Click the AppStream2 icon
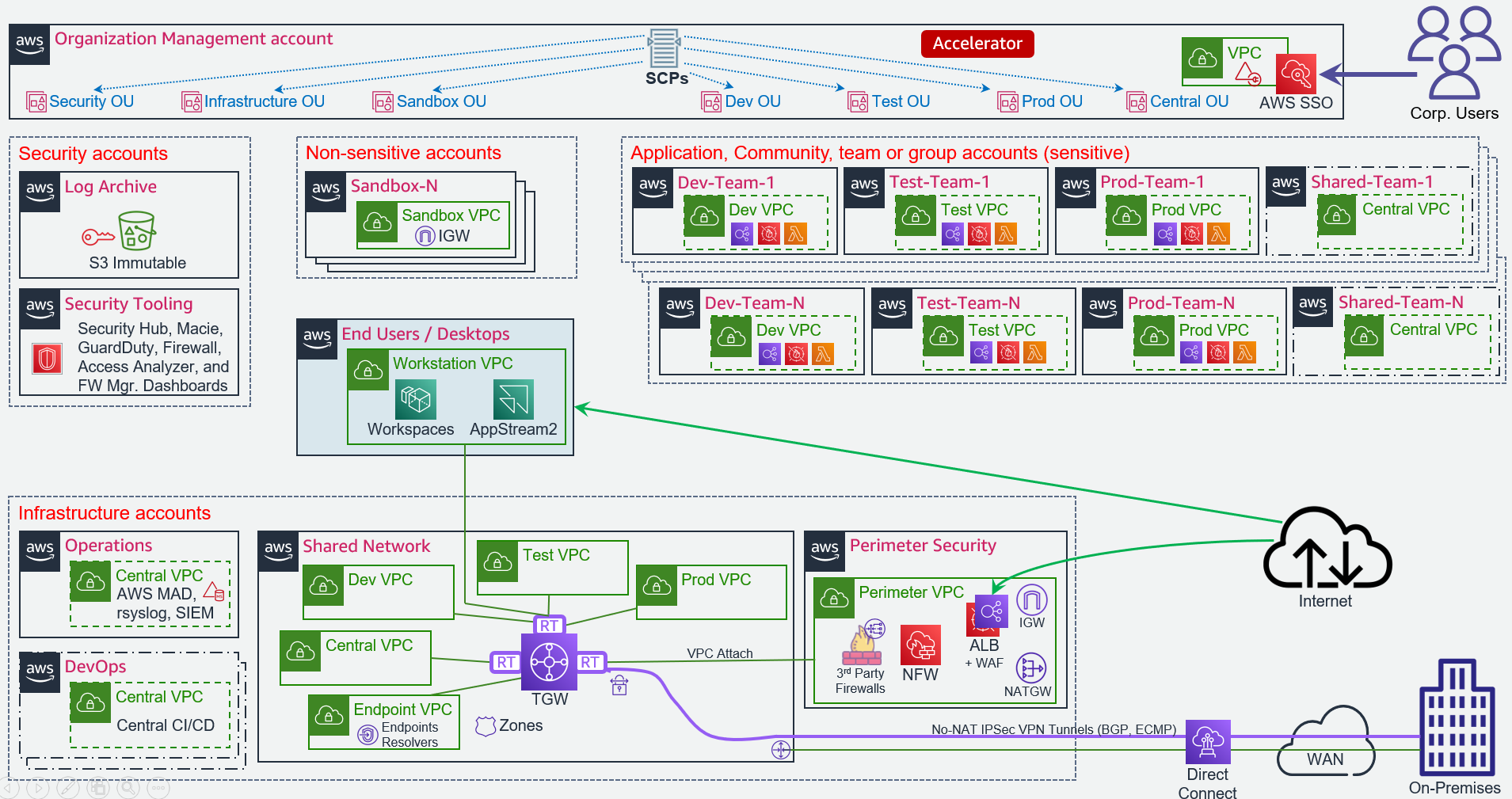Screen dimensions: 1512x799 coord(513,399)
